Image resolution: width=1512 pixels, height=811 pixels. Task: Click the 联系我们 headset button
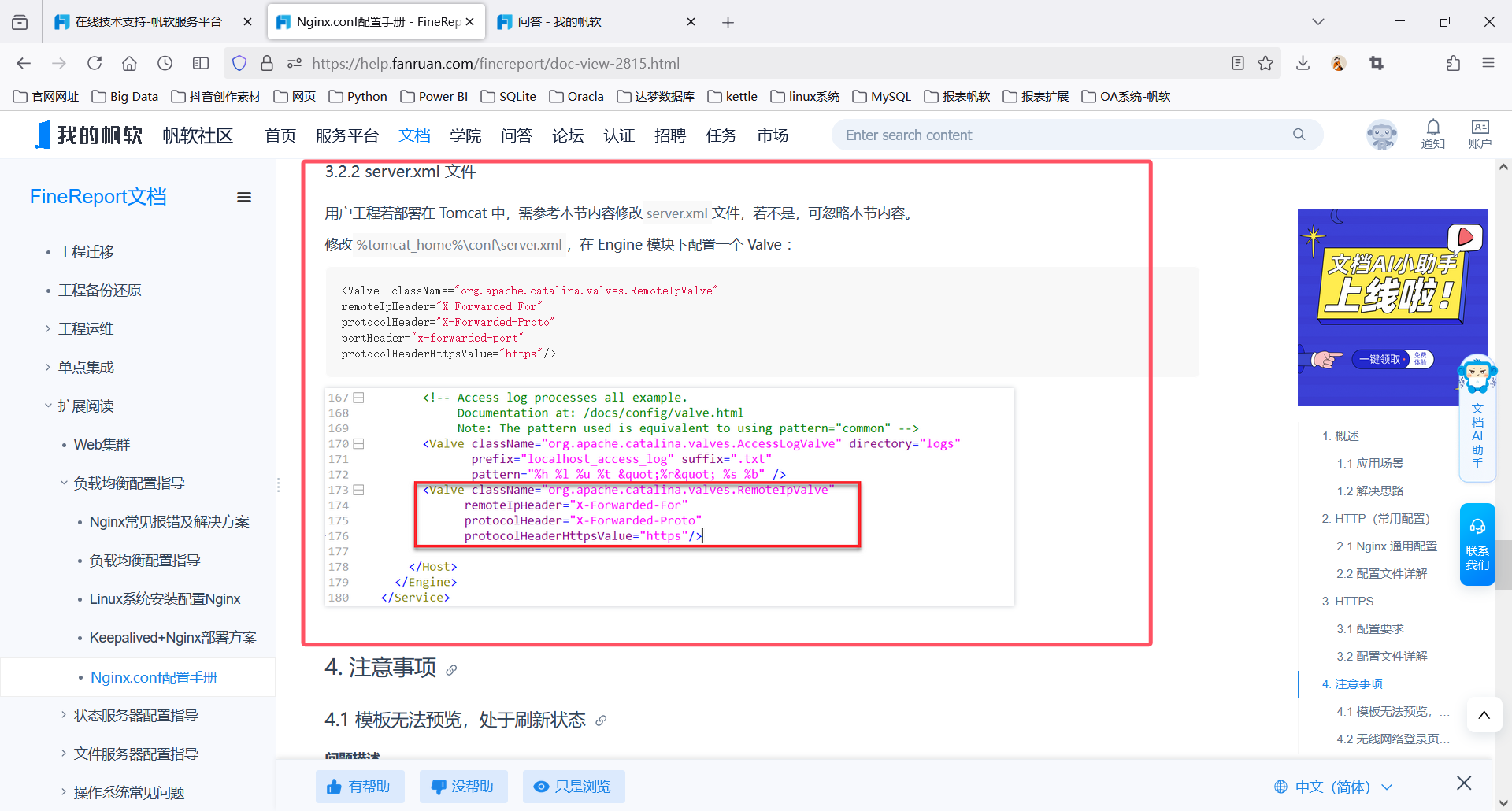point(1477,544)
